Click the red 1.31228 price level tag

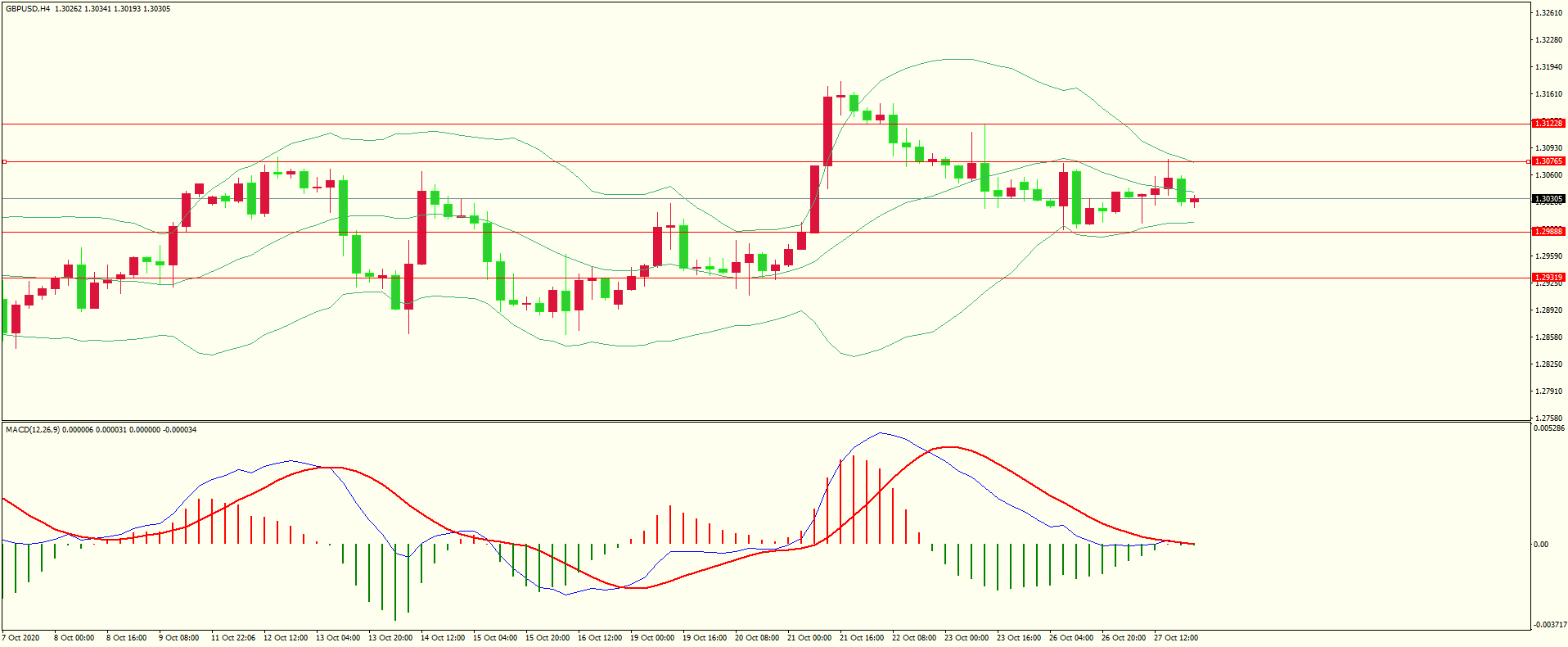click(1548, 124)
